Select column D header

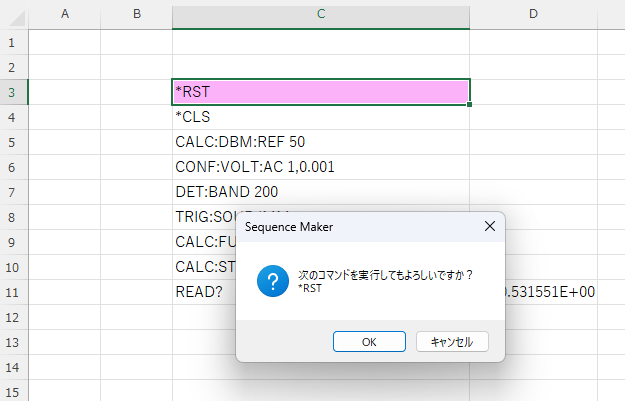tap(533, 14)
